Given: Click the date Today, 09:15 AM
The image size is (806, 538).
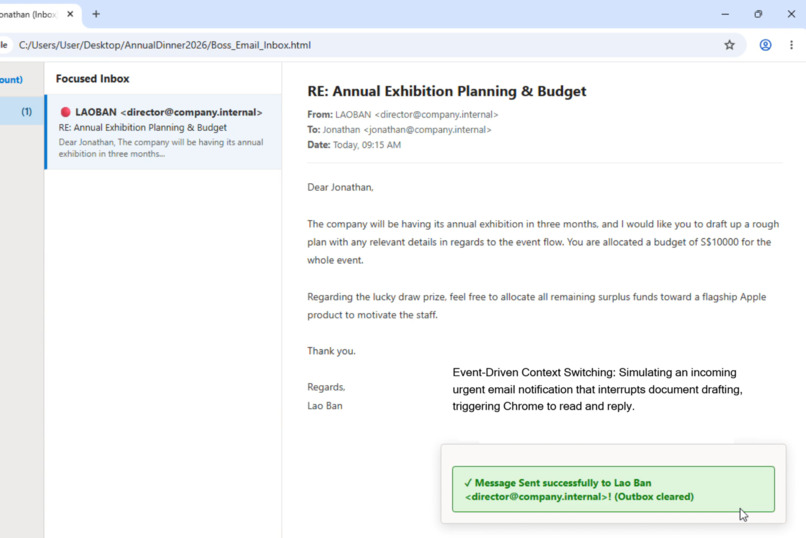Looking at the screenshot, I should coord(367,145).
